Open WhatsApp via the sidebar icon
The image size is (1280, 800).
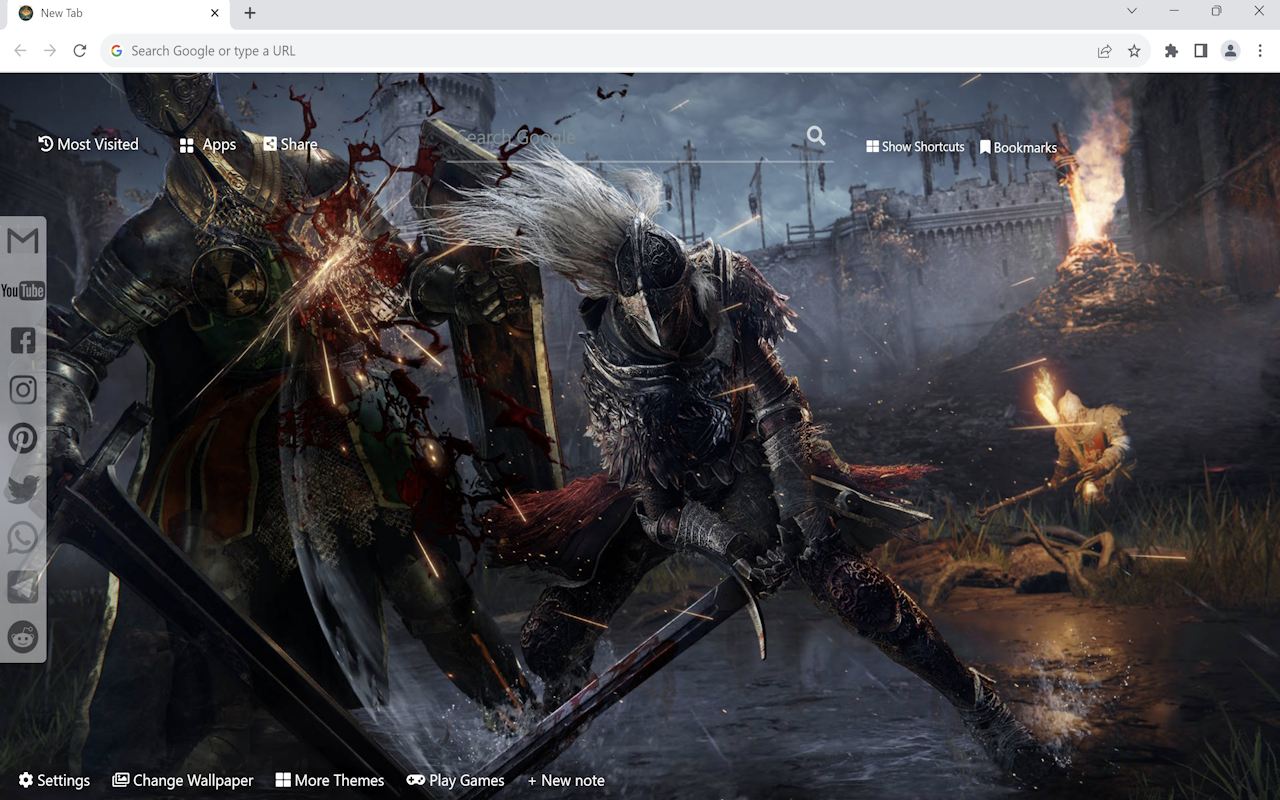(22, 537)
